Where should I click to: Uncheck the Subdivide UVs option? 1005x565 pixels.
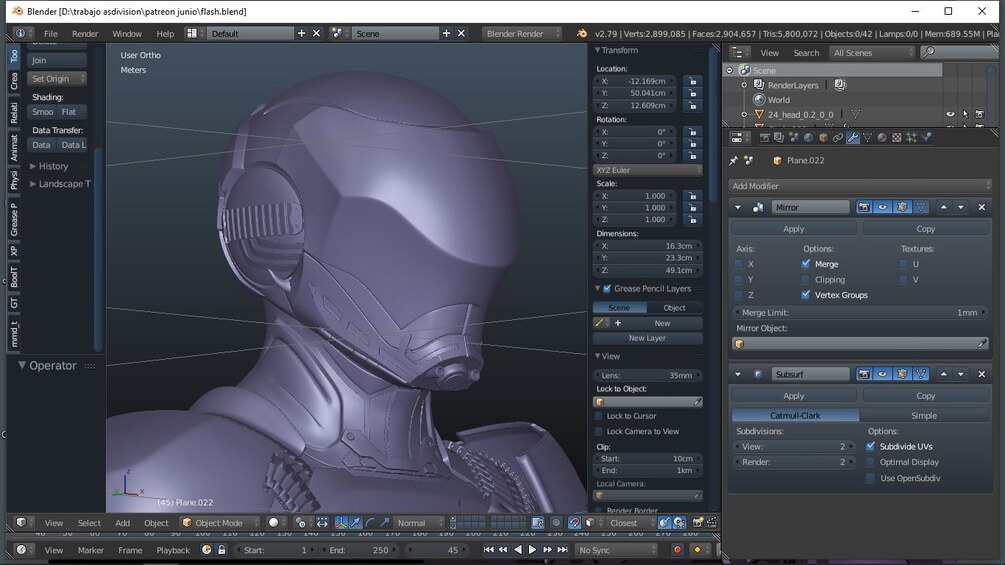[871, 446]
